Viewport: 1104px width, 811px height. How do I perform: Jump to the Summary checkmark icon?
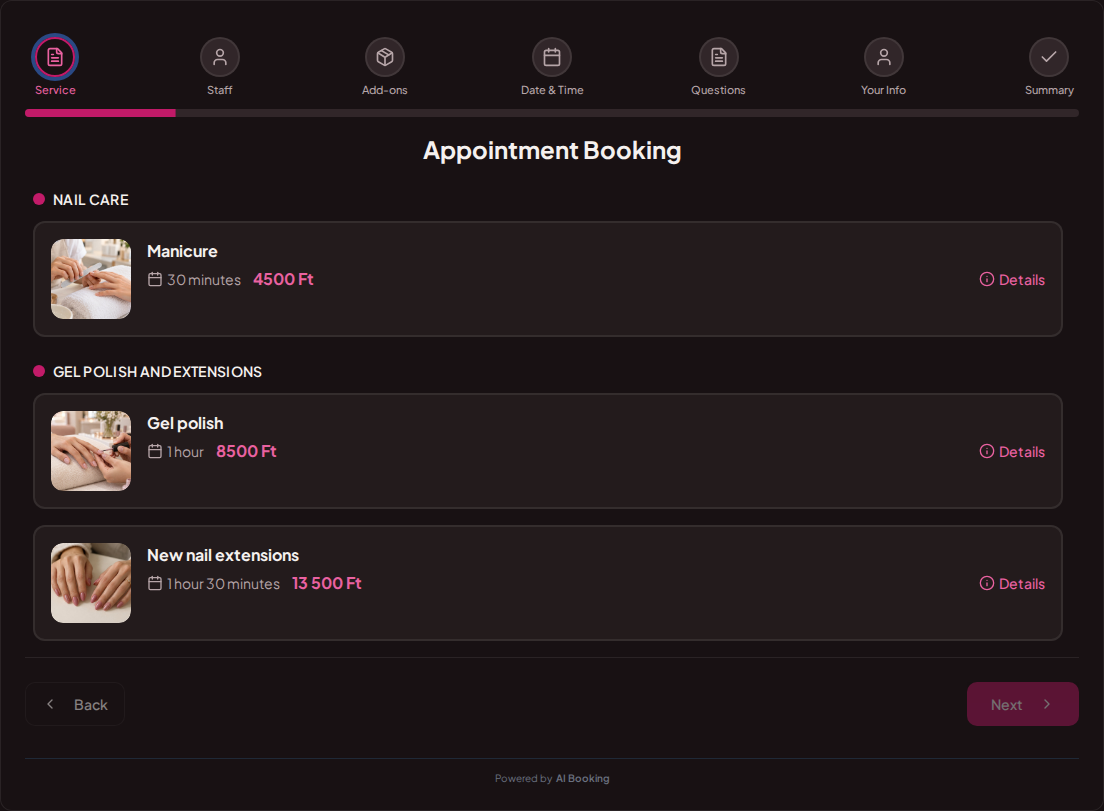coord(1049,57)
